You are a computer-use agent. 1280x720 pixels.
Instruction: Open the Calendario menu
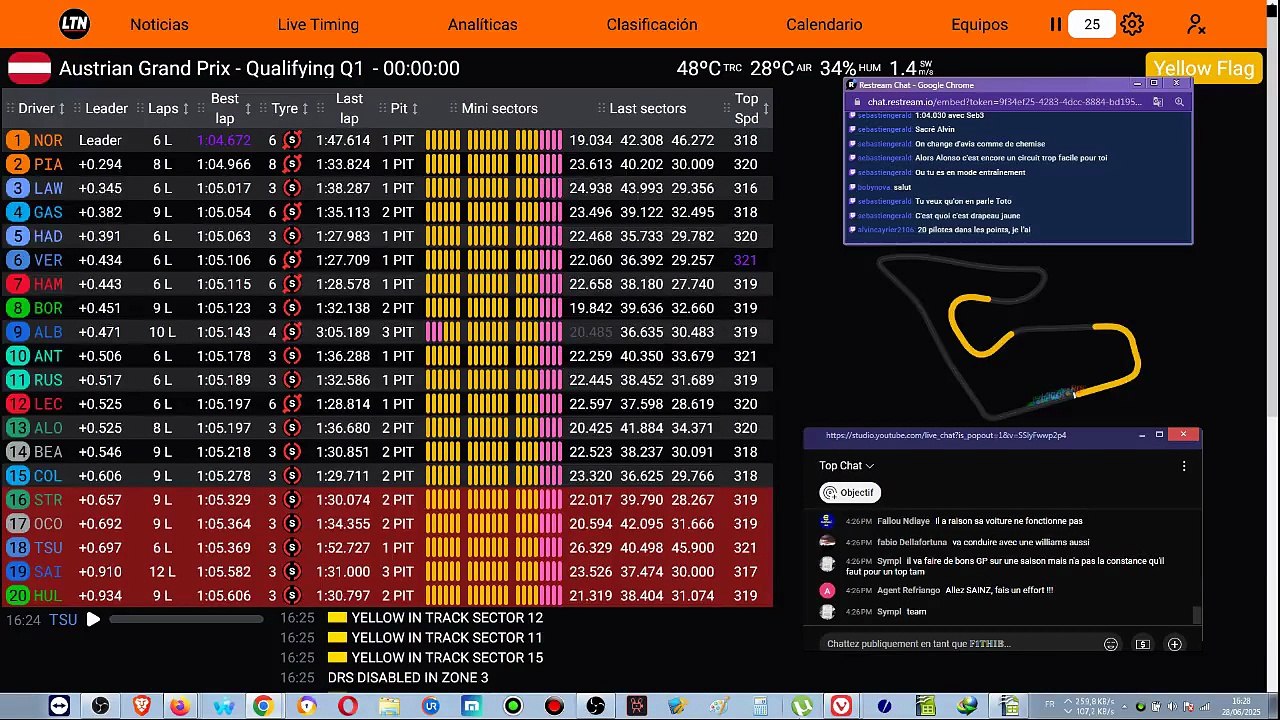tap(824, 24)
